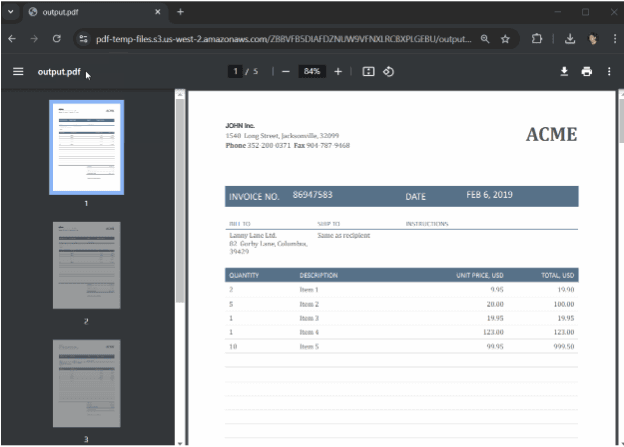This screenshot has height=447, width=624.
Task: Toggle the PDF sidebar menu
Action: point(17,71)
